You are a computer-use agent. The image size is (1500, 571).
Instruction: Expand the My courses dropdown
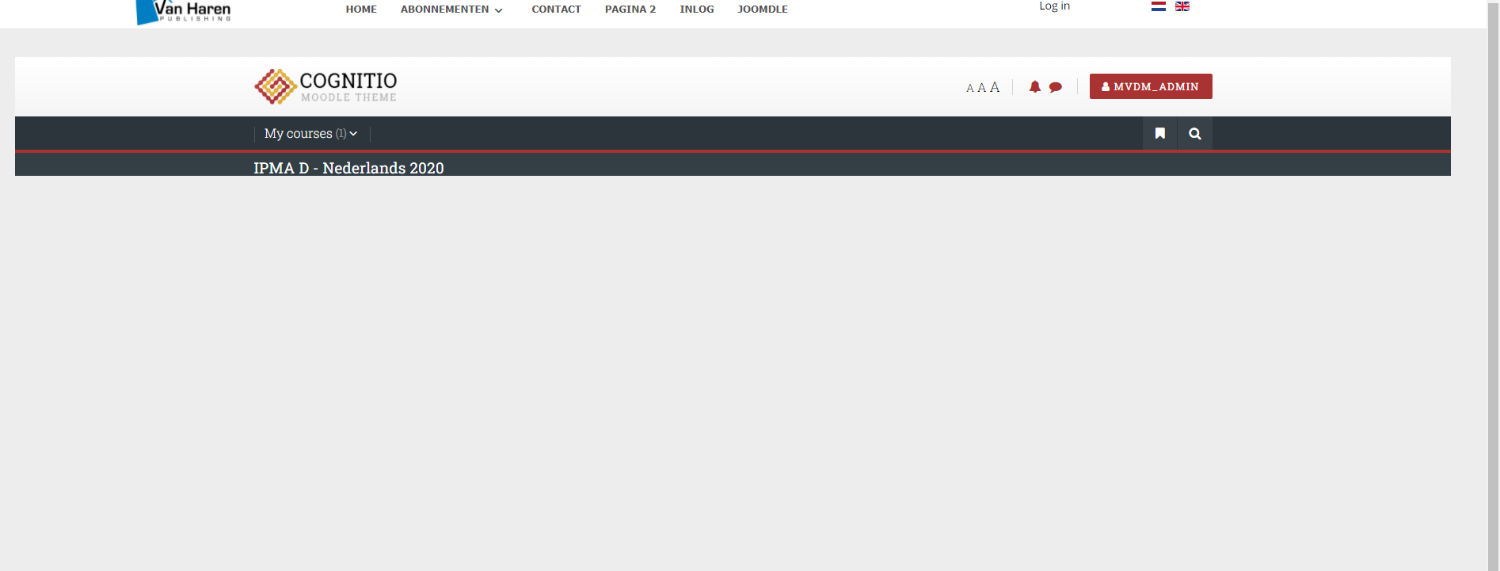point(310,134)
